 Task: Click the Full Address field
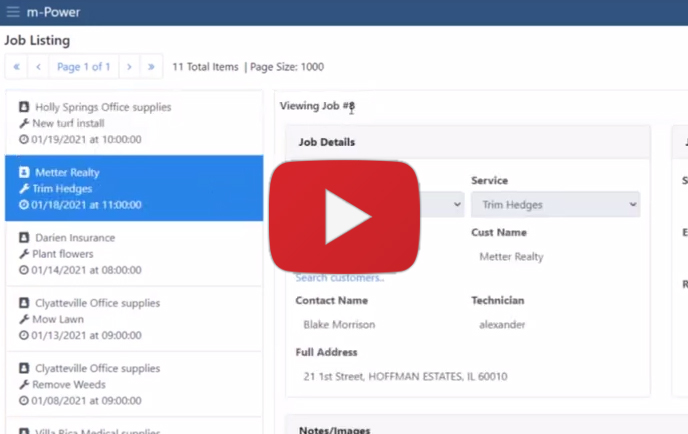pos(405,376)
